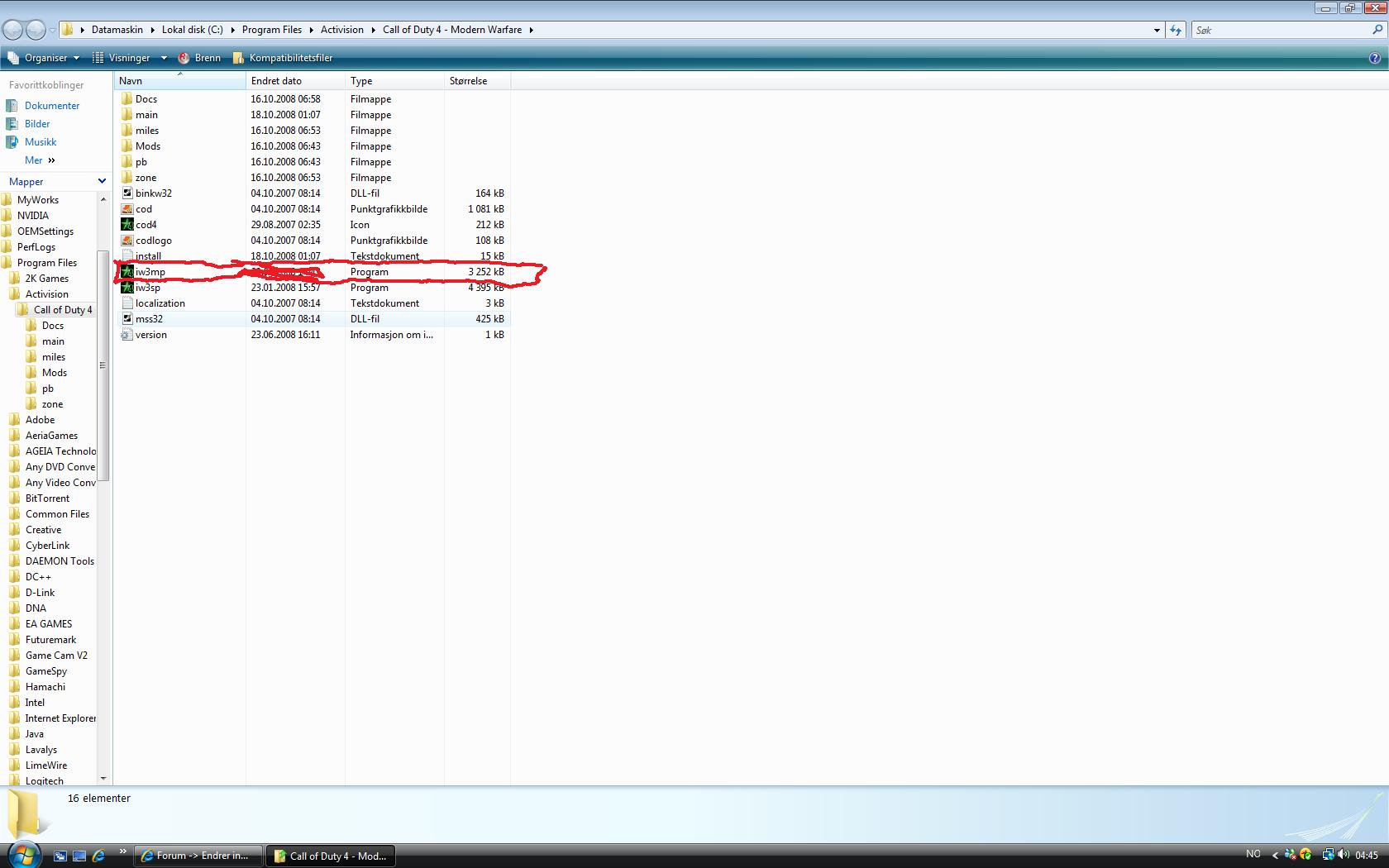The width and height of the screenshot is (1389, 868).
Task: Sort by the Størrelse column header
Action: point(477,81)
